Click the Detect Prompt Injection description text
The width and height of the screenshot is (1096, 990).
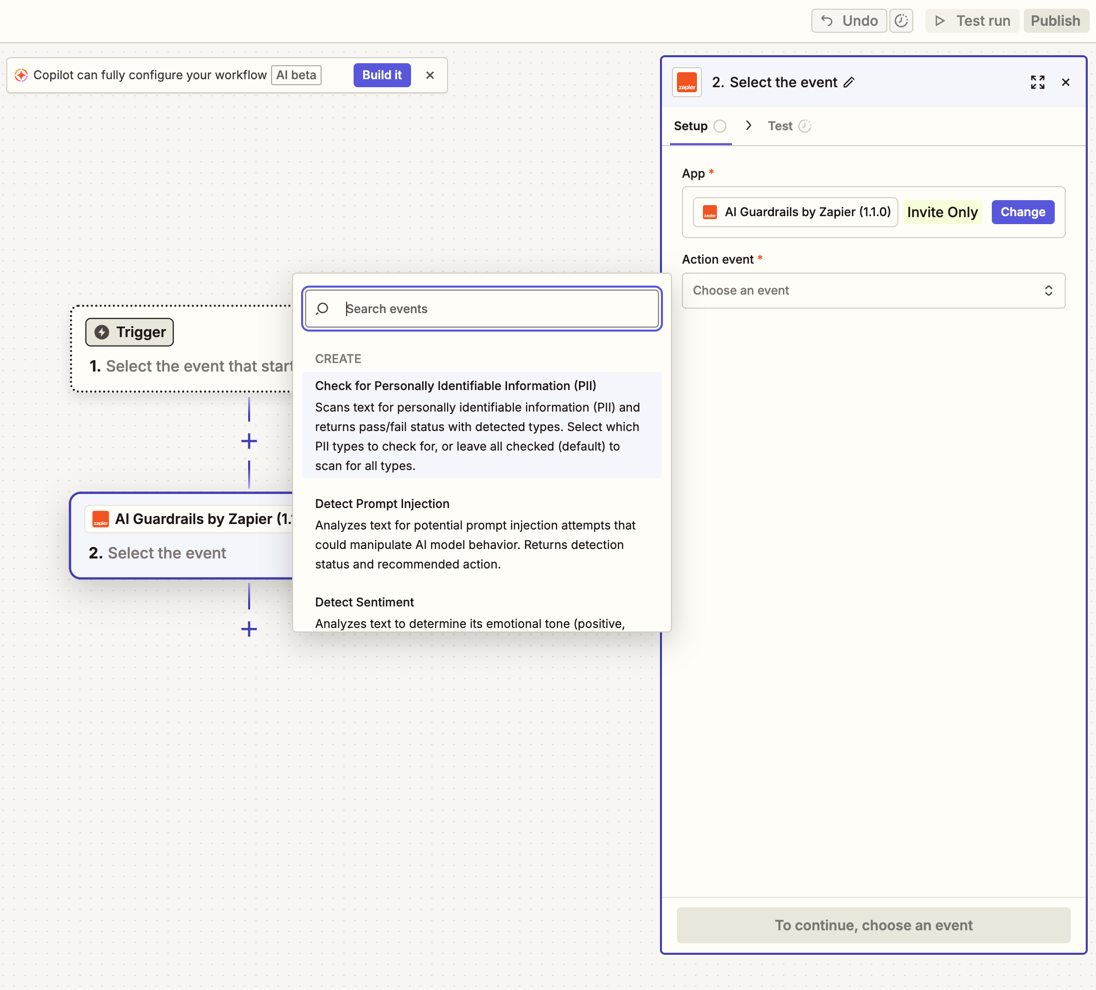475,545
